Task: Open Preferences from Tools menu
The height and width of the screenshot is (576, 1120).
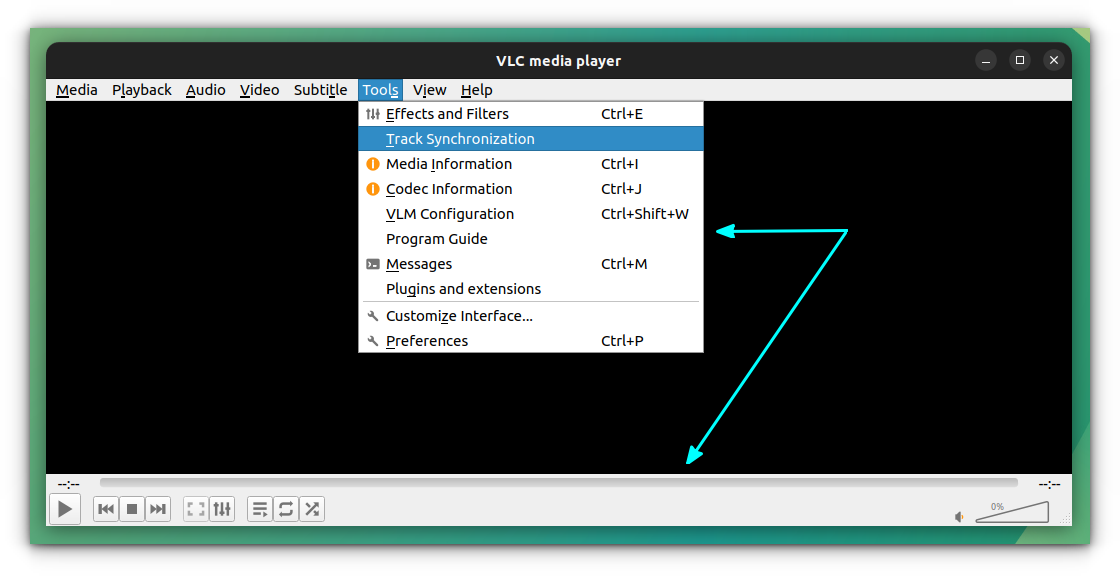Action: point(531,341)
